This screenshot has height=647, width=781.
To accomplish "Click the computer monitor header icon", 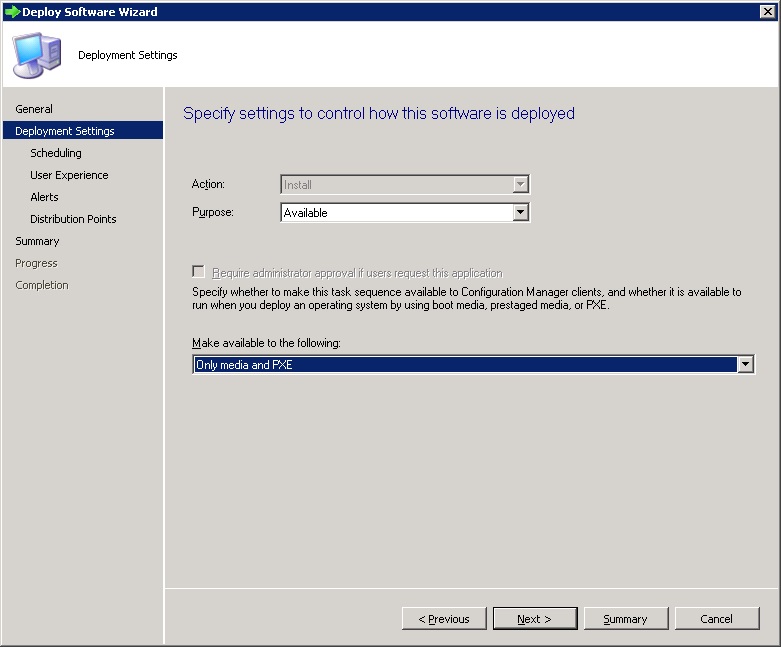I will (x=36, y=55).
